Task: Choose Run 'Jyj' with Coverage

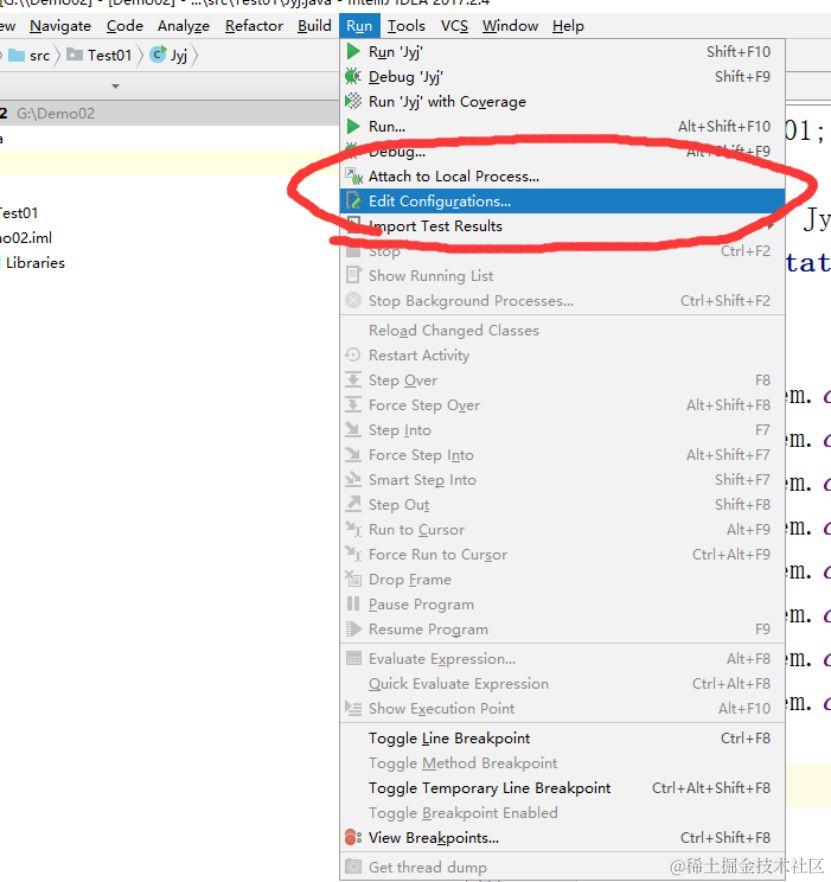Action: click(562, 101)
